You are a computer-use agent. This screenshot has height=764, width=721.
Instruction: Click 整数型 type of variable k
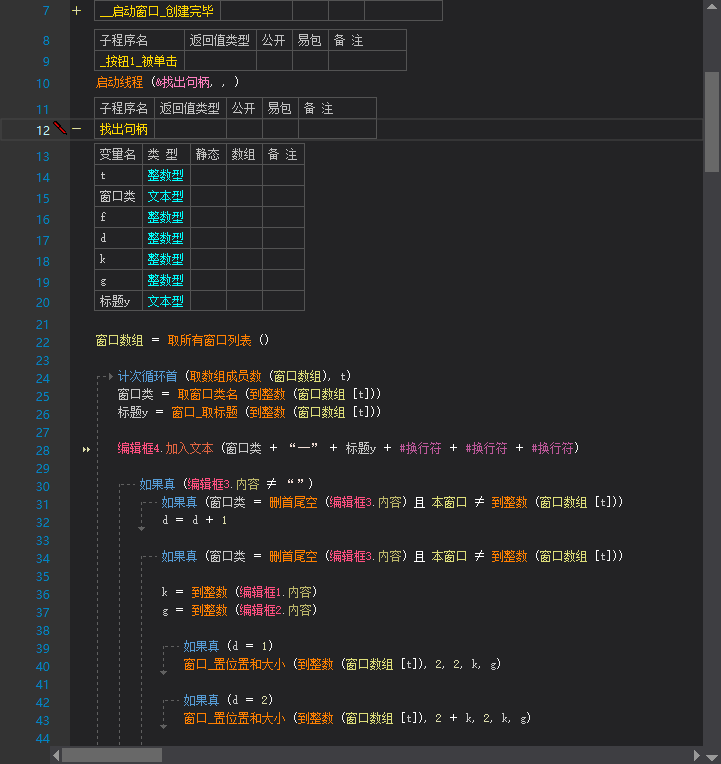tap(166, 259)
